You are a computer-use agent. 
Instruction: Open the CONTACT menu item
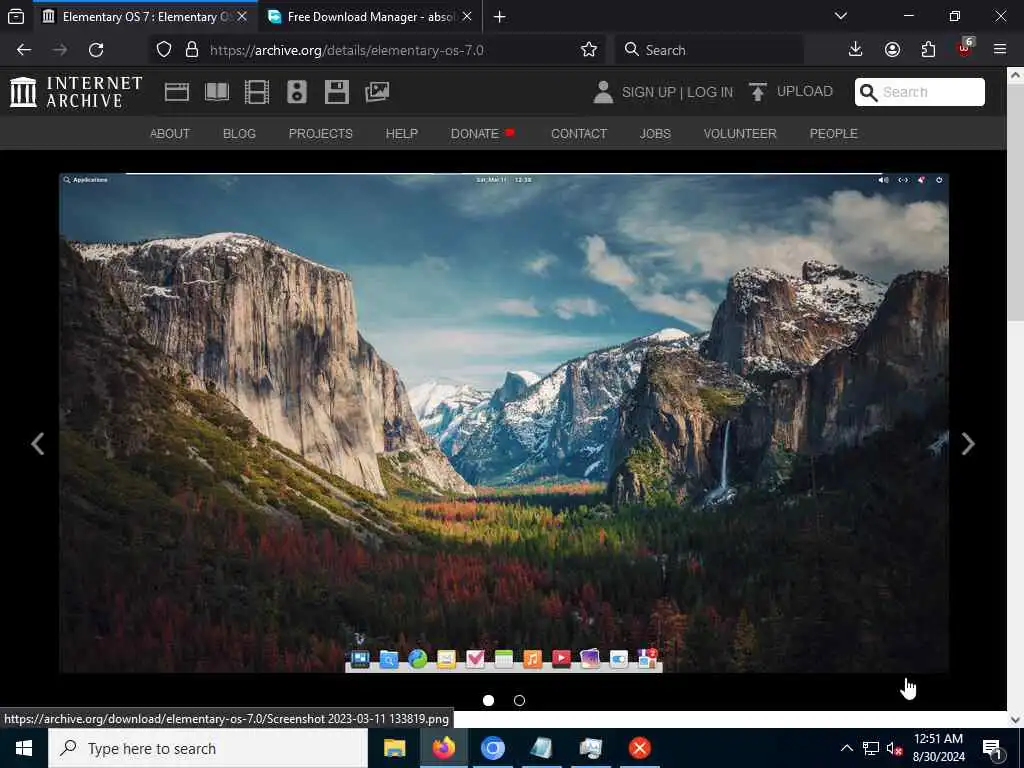click(579, 133)
